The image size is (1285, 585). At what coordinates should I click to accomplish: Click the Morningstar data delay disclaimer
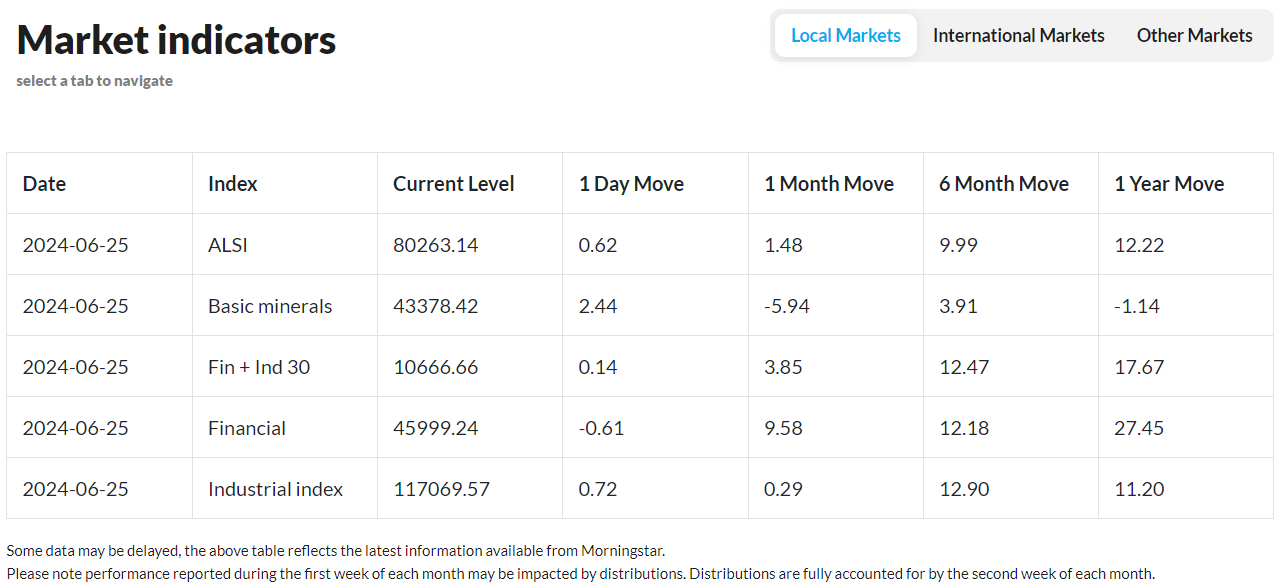tap(335, 551)
